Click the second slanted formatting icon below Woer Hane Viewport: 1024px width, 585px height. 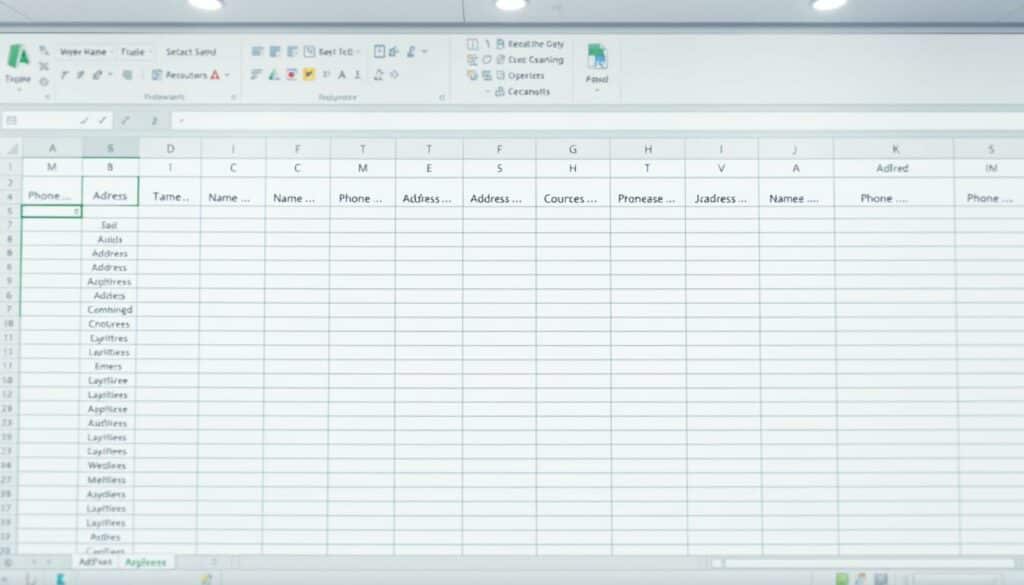(x=80, y=75)
